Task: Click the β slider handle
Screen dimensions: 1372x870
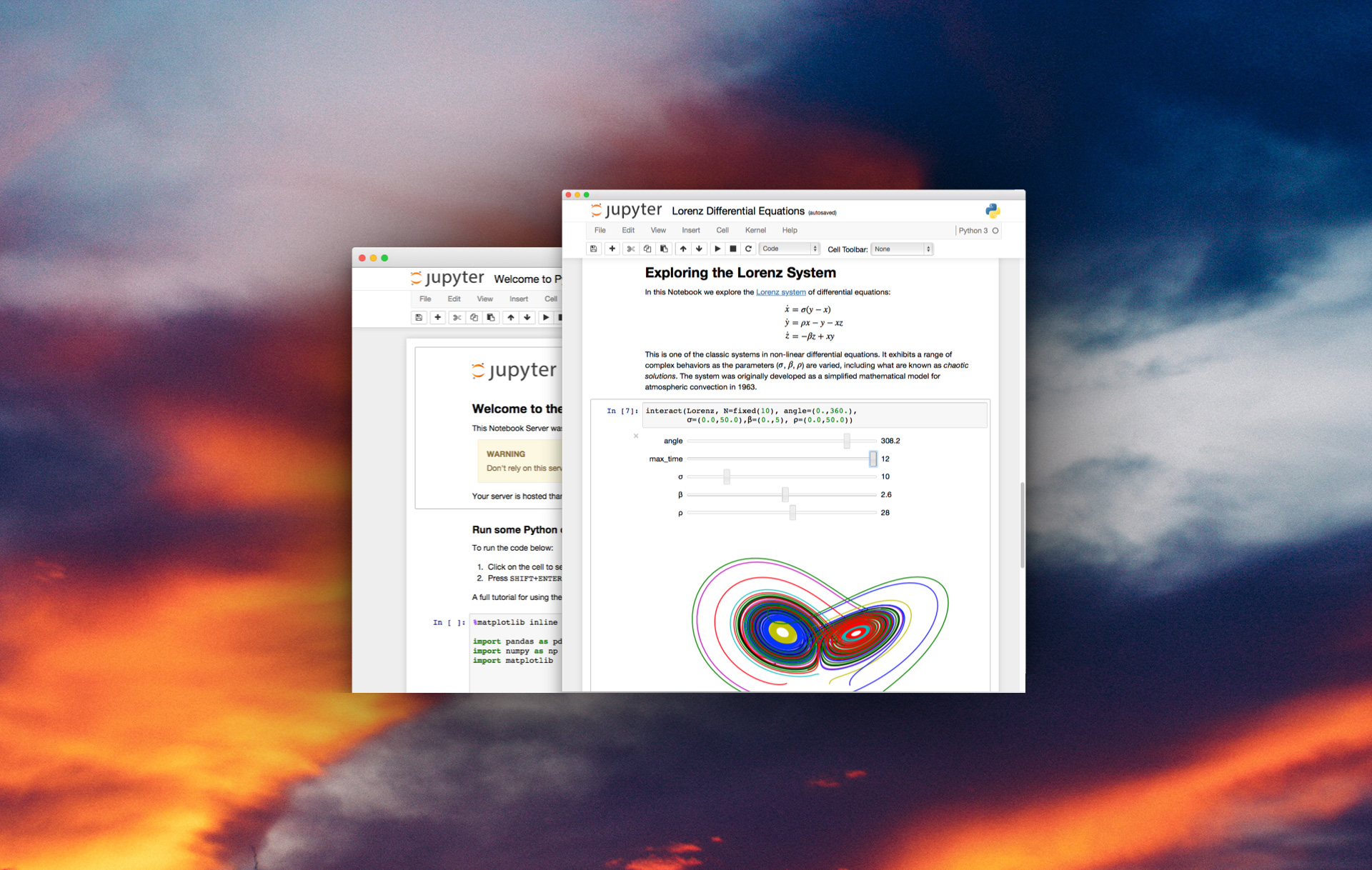Action: (x=785, y=494)
